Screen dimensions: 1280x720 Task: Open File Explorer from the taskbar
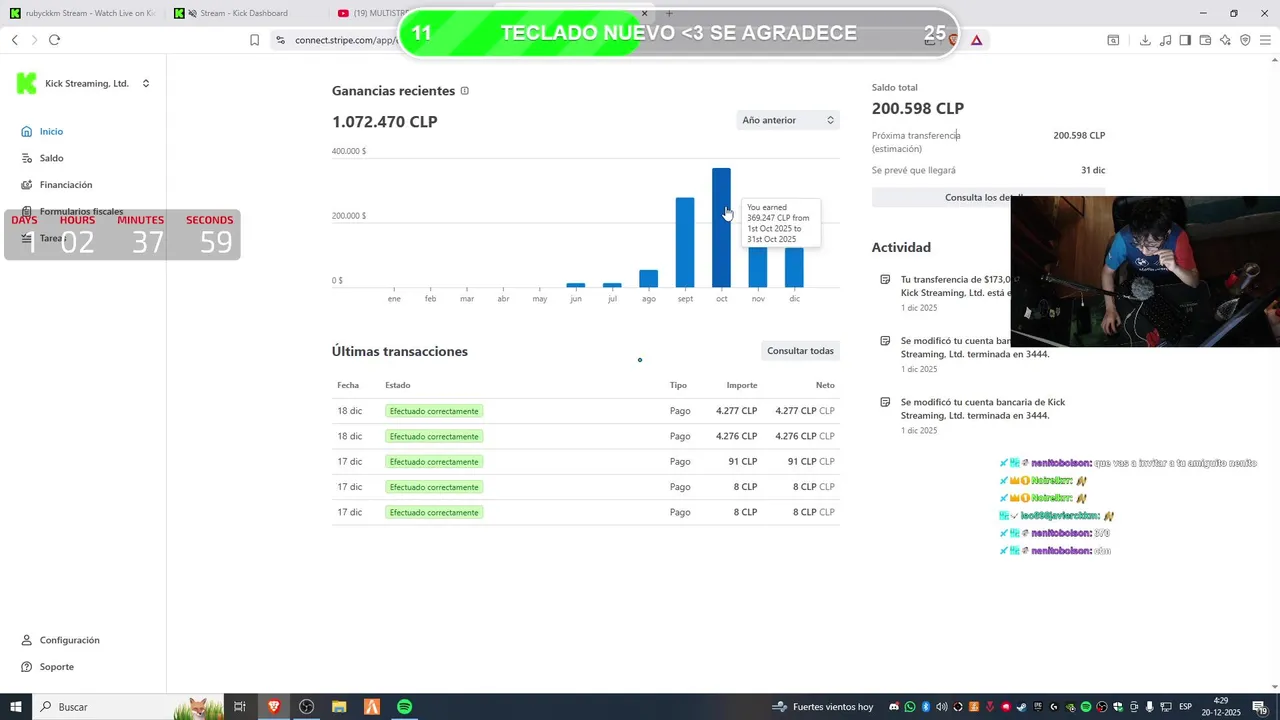(339, 707)
